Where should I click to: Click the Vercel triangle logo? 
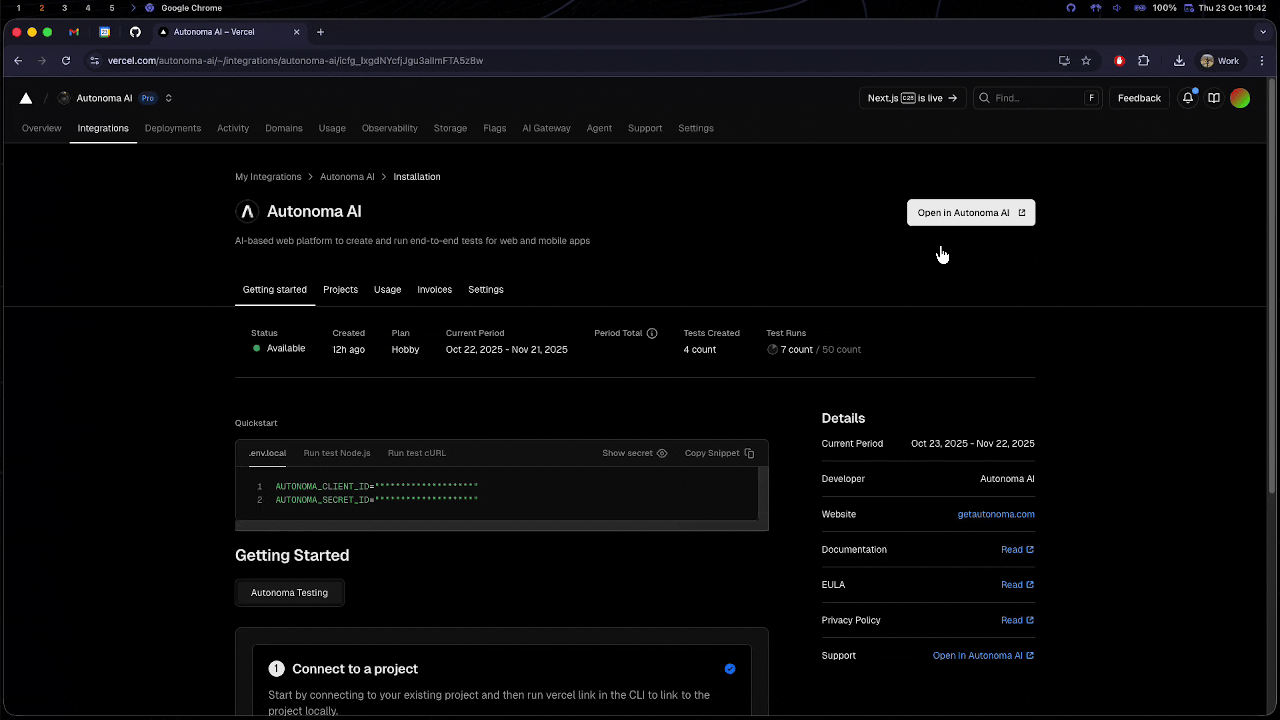click(26, 98)
